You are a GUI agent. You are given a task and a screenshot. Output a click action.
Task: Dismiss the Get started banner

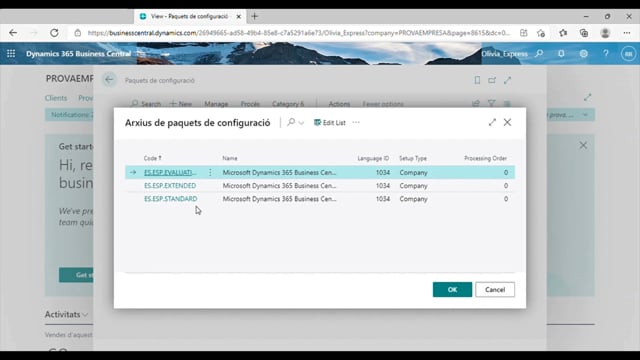[x=583, y=145]
